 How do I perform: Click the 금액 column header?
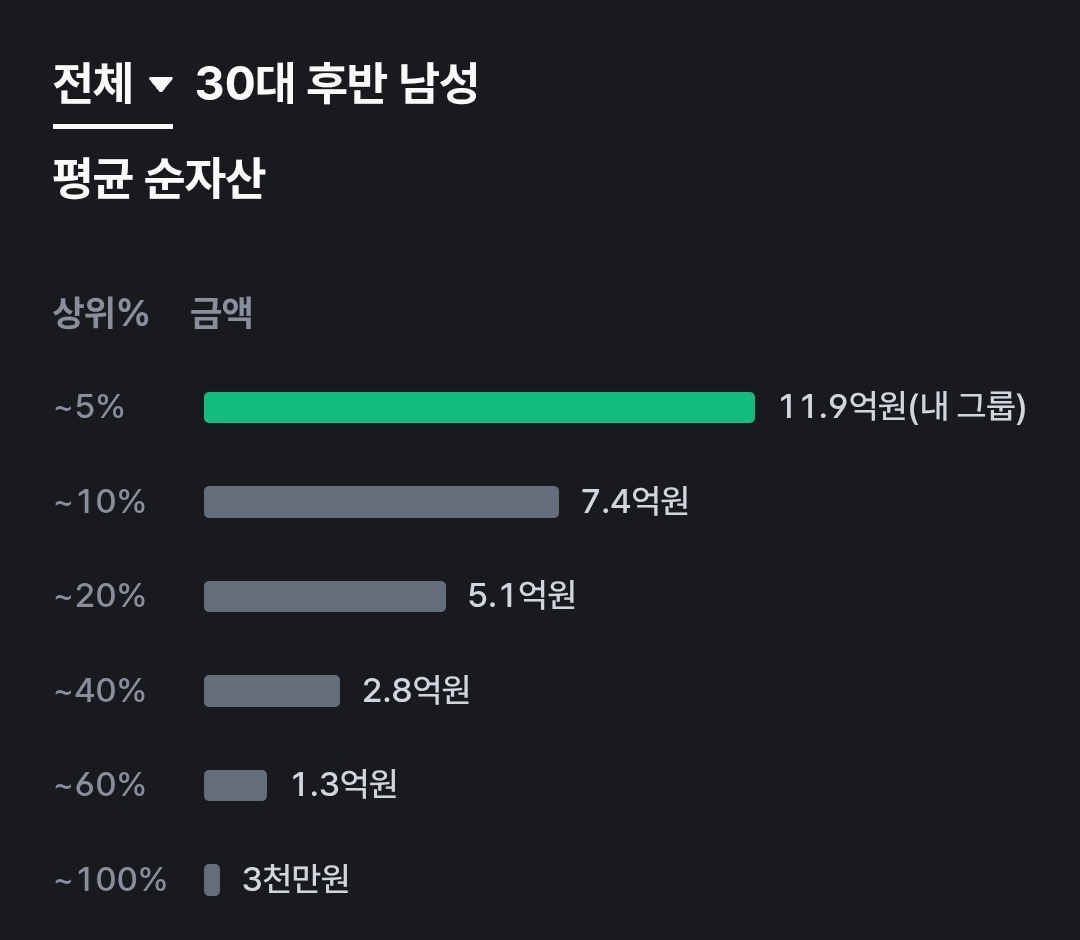click(x=221, y=314)
